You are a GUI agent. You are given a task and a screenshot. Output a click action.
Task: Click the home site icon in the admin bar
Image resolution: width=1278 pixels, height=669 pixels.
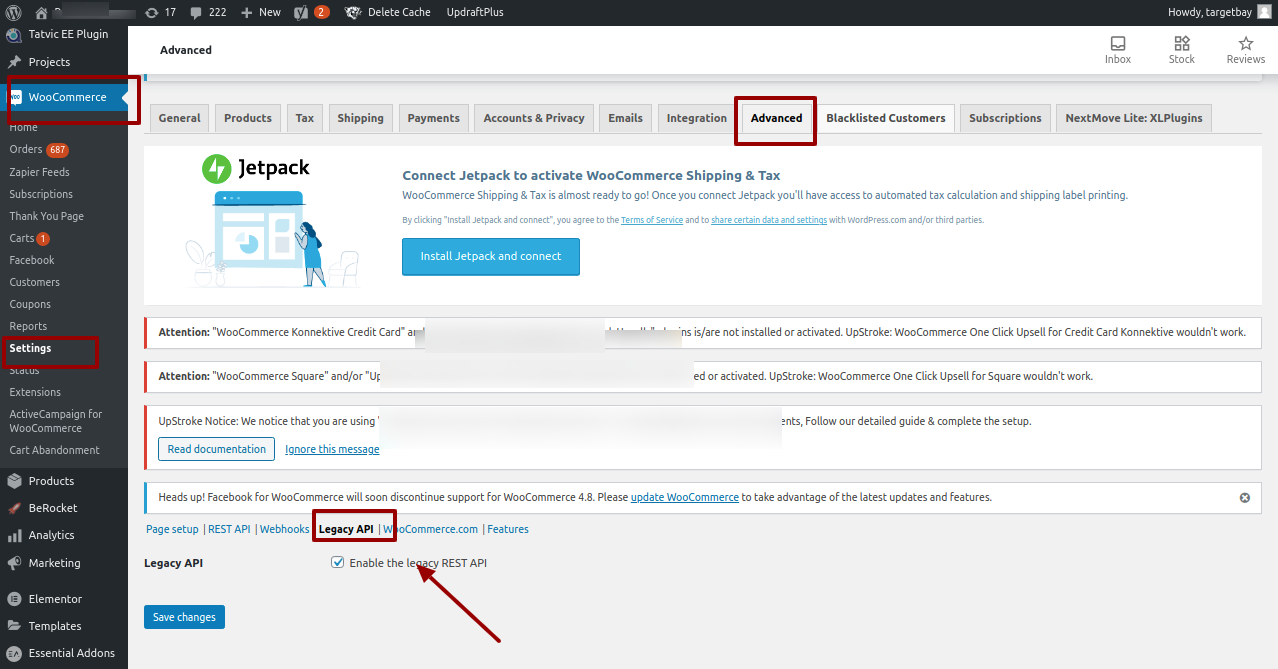coord(41,12)
